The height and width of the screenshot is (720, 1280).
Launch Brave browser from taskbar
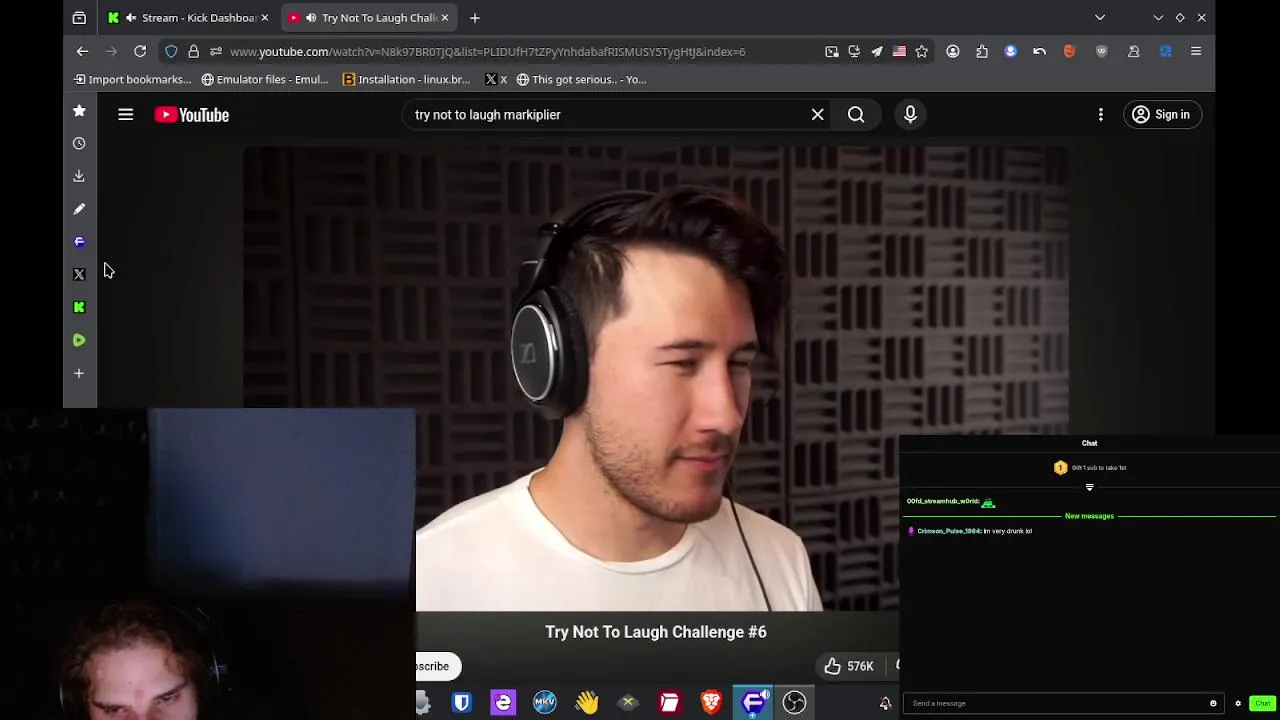click(711, 703)
